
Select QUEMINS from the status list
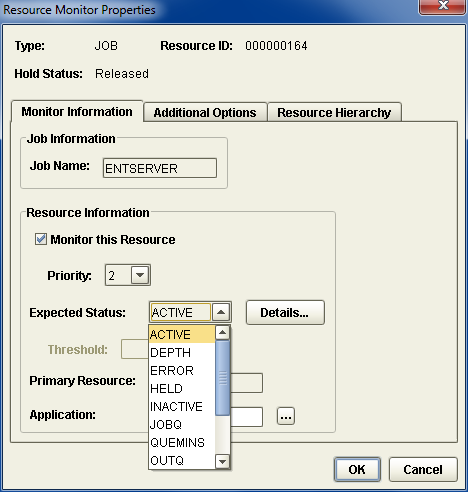coord(182,442)
